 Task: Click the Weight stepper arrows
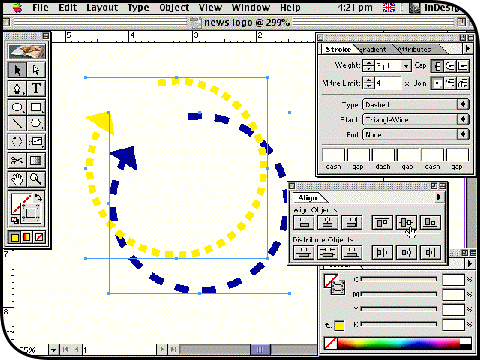click(x=368, y=66)
